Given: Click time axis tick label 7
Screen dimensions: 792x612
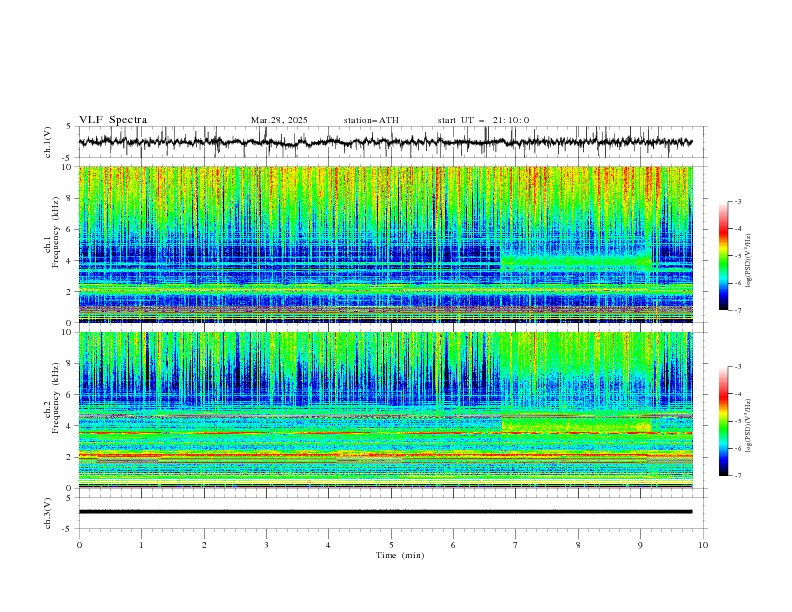Looking at the screenshot, I should [x=516, y=545].
